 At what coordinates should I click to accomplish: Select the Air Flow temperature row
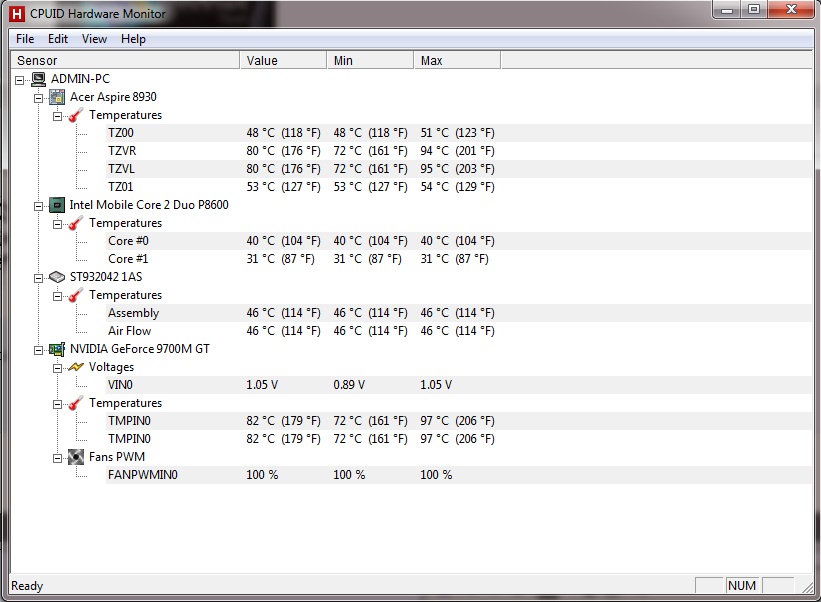459,331
